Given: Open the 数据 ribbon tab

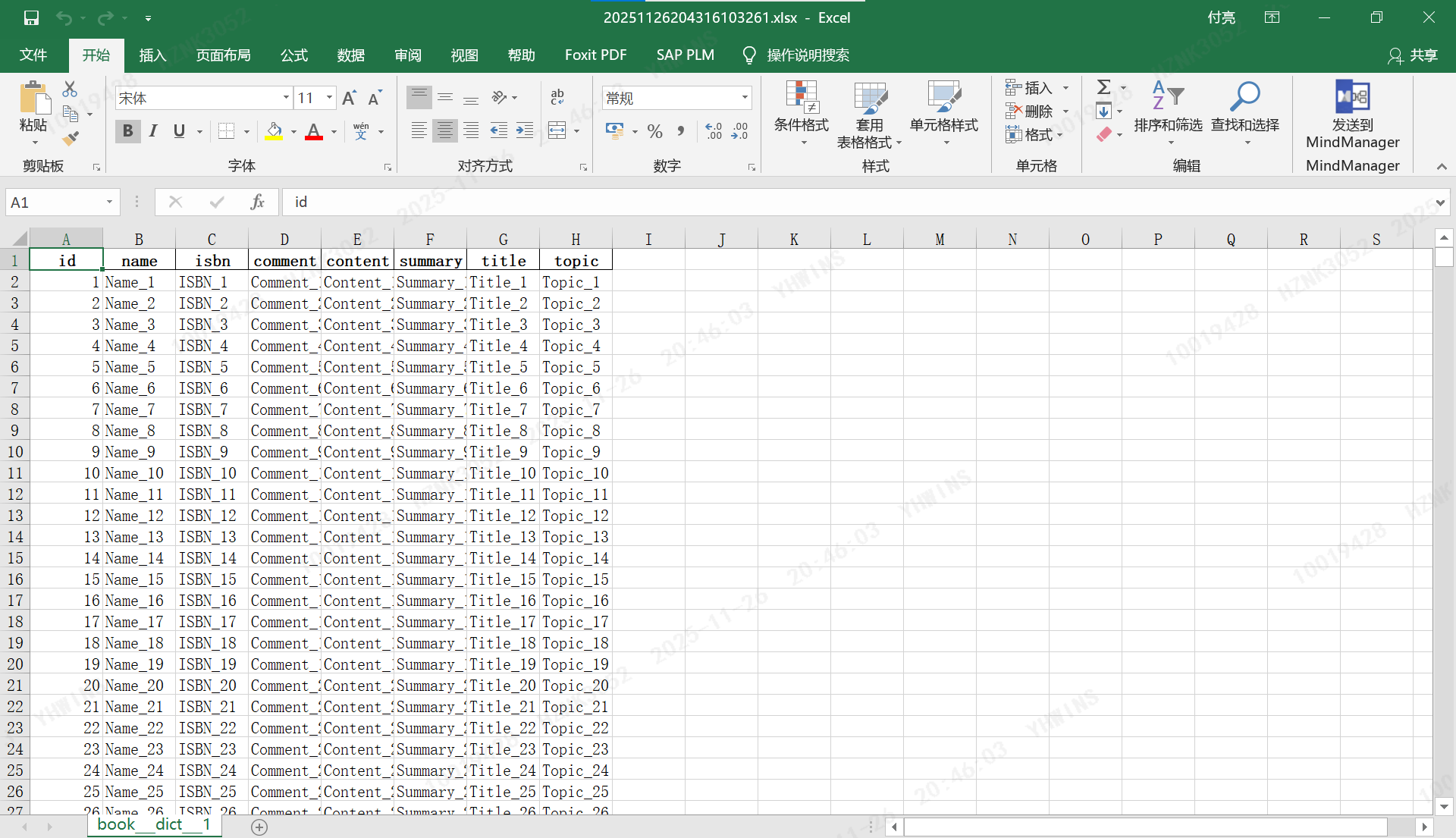Looking at the screenshot, I should [x=351, y=55].
